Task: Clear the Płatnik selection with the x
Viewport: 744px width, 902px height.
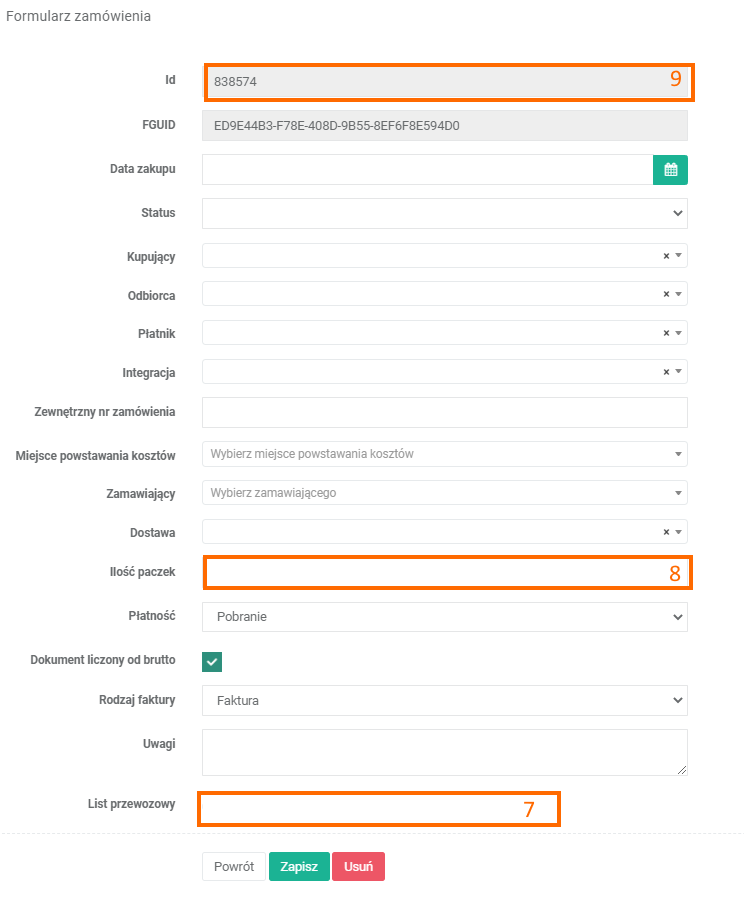Action: 666,333
